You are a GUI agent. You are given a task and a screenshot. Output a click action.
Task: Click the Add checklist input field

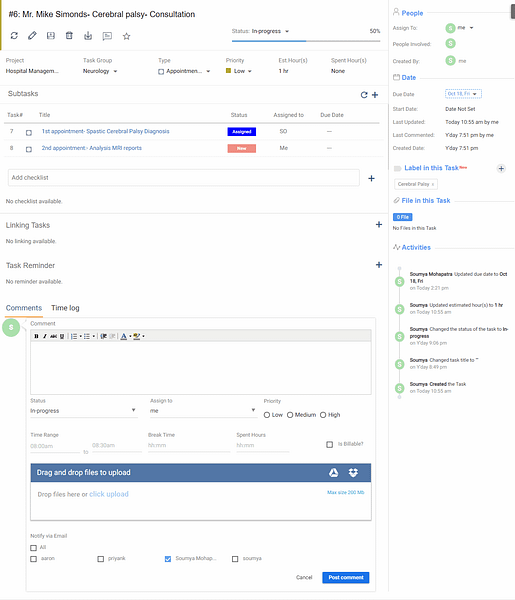(x=184, y=178)
